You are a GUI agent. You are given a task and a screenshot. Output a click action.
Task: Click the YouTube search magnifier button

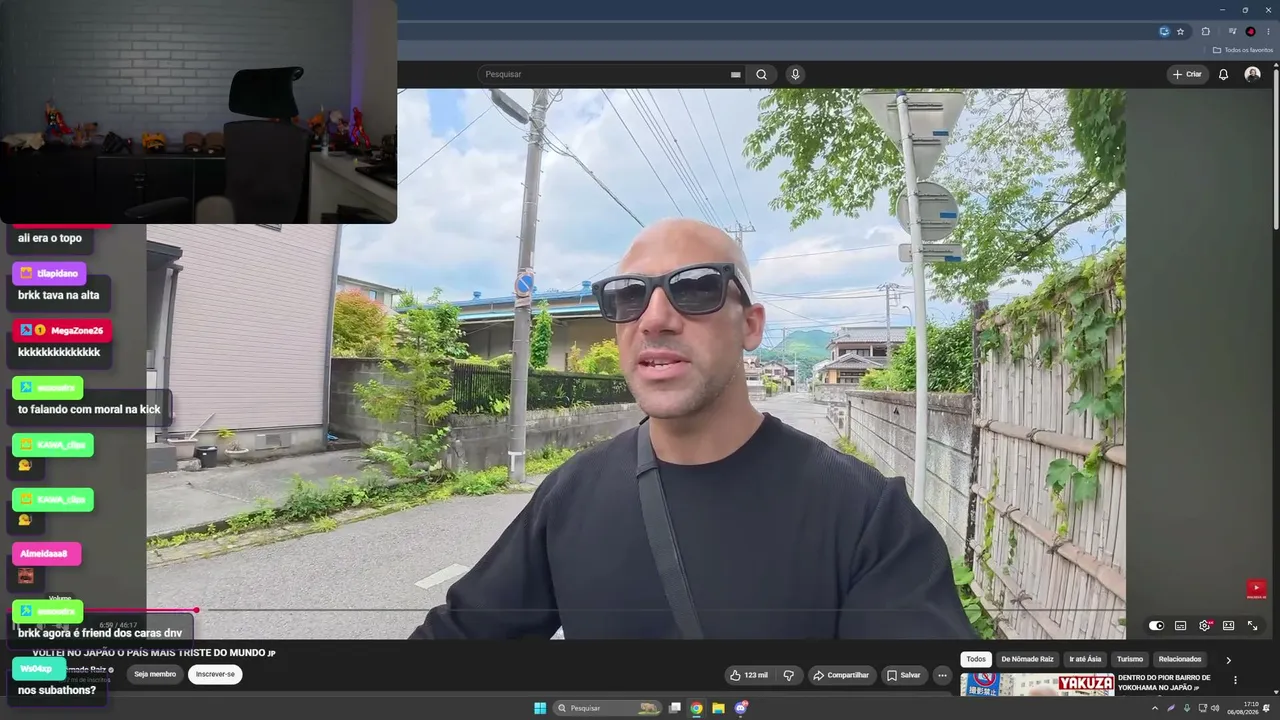tap(761, 74)
